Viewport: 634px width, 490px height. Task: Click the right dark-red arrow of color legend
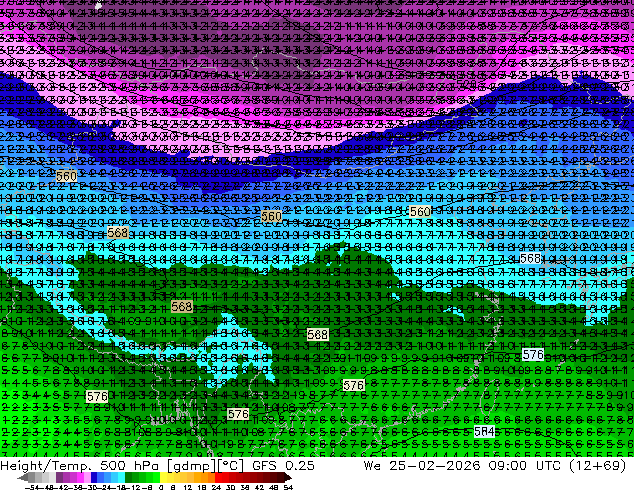click(287, 478)
